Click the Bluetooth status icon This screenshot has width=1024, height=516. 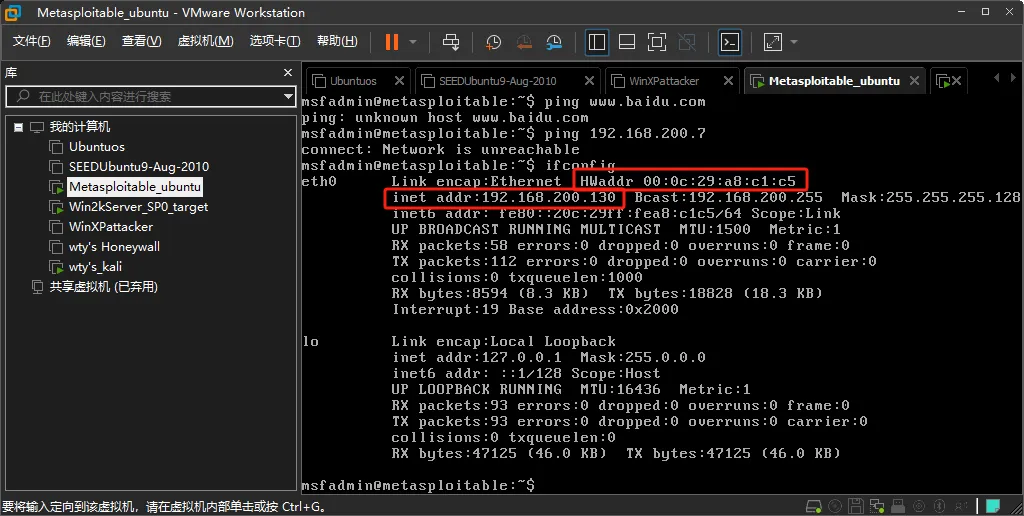pyautogui.click(x=940, y=506)
